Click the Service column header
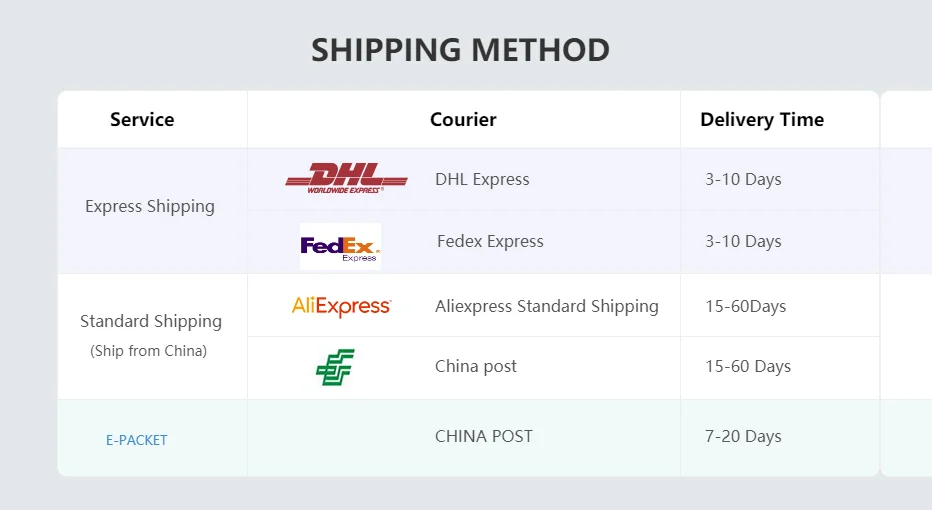Screen dimensions: 932x510 click(142, 120)
